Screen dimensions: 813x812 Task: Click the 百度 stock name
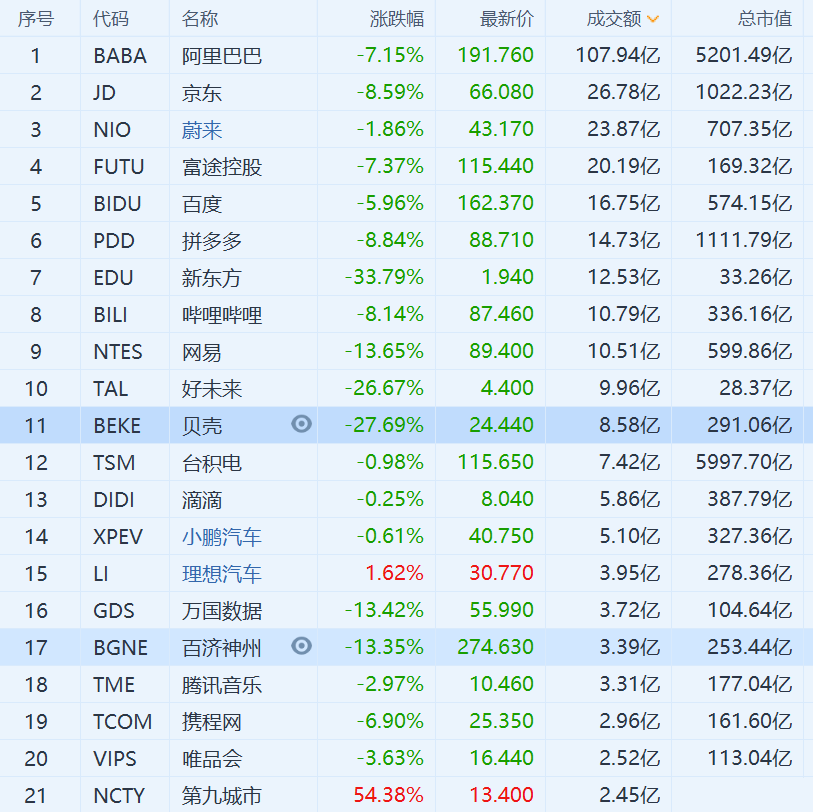(202, 204)
